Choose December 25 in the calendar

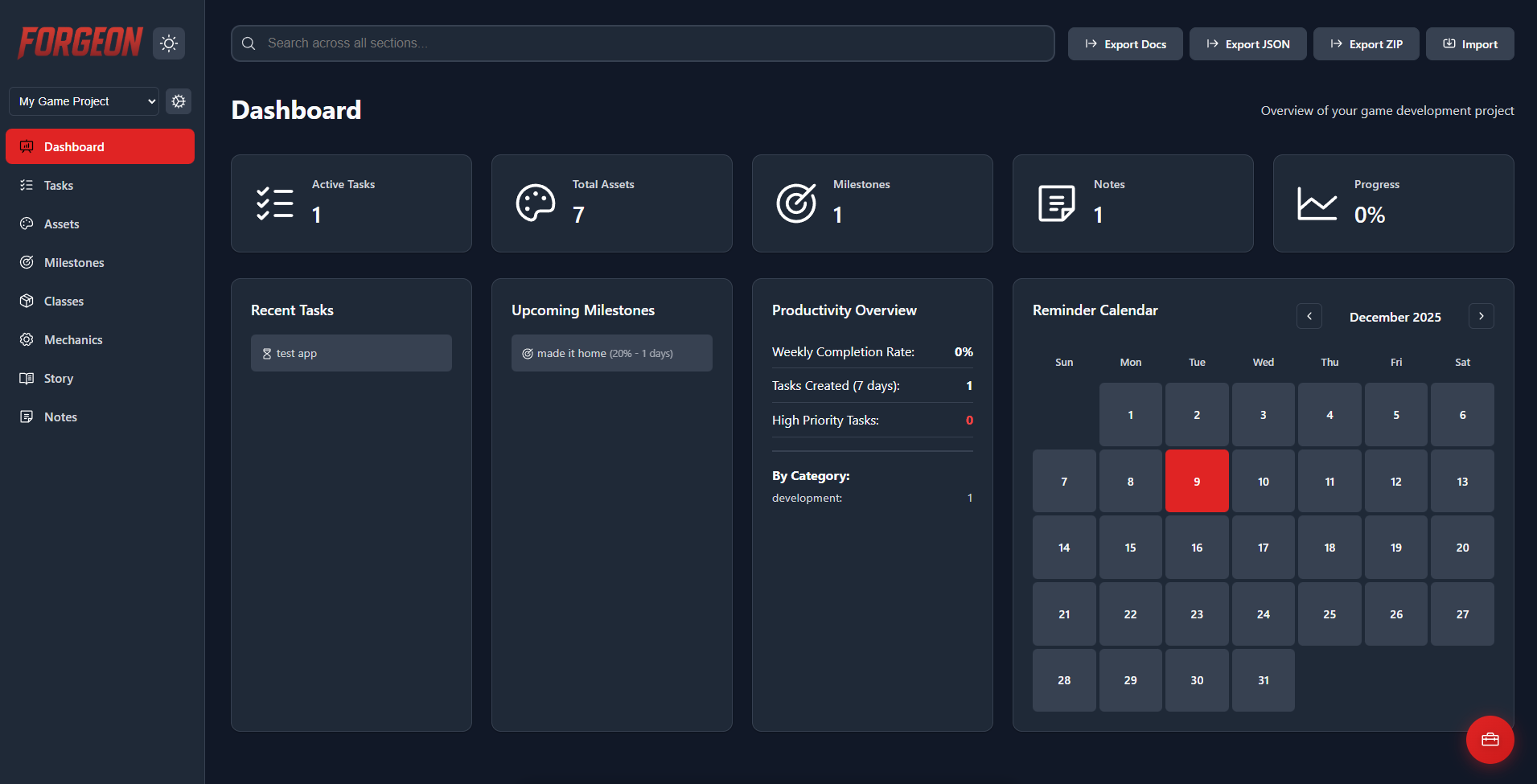pyautogui.click(x=1329, y=614)
